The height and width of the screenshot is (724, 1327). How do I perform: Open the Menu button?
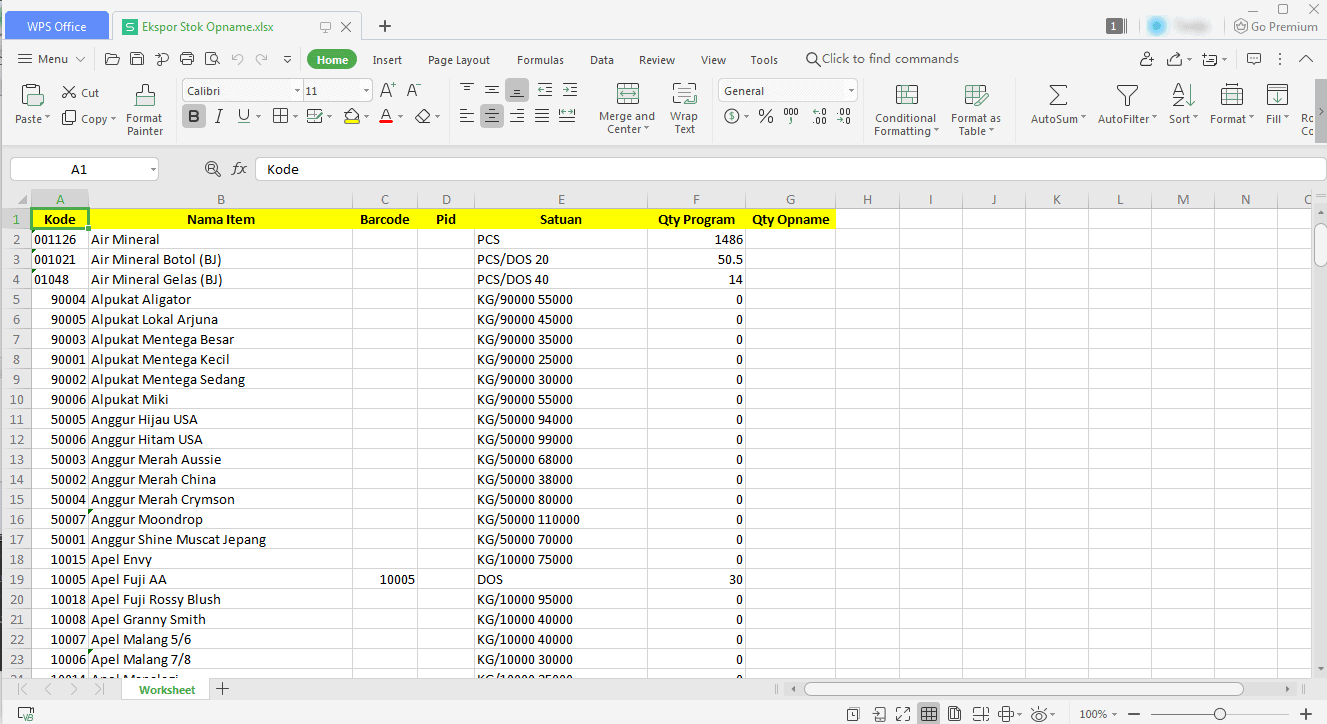point(53,59)
